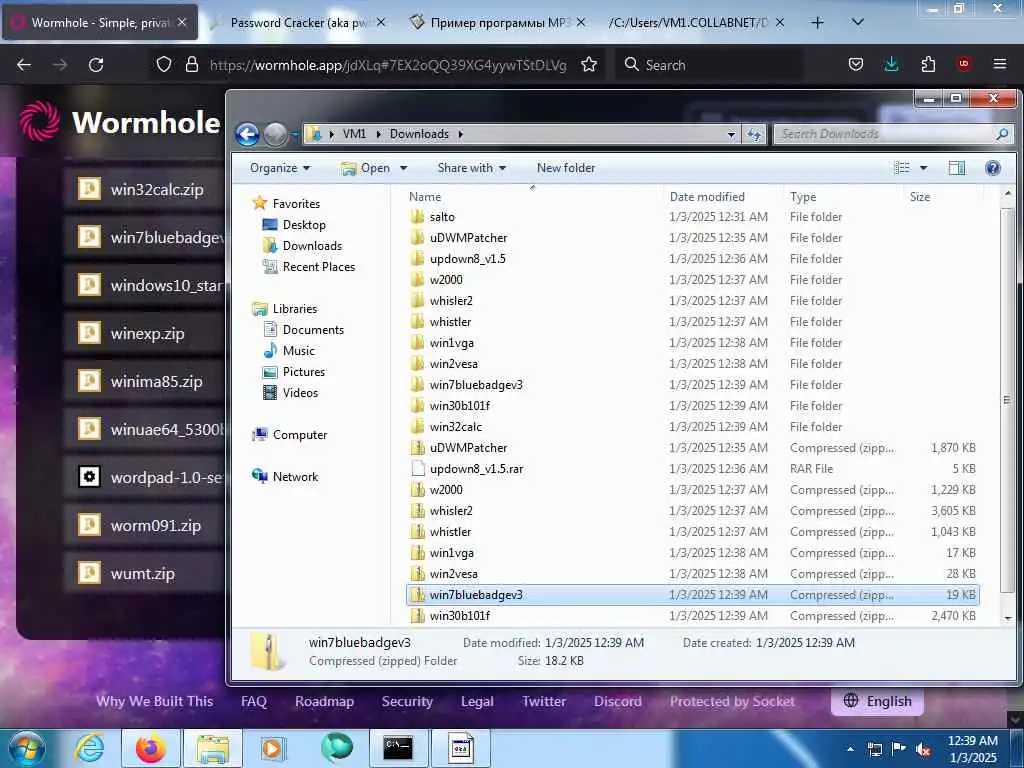Click the New folder button
The height and width of the screenshot is (768, 1024).
click(566, 168)
